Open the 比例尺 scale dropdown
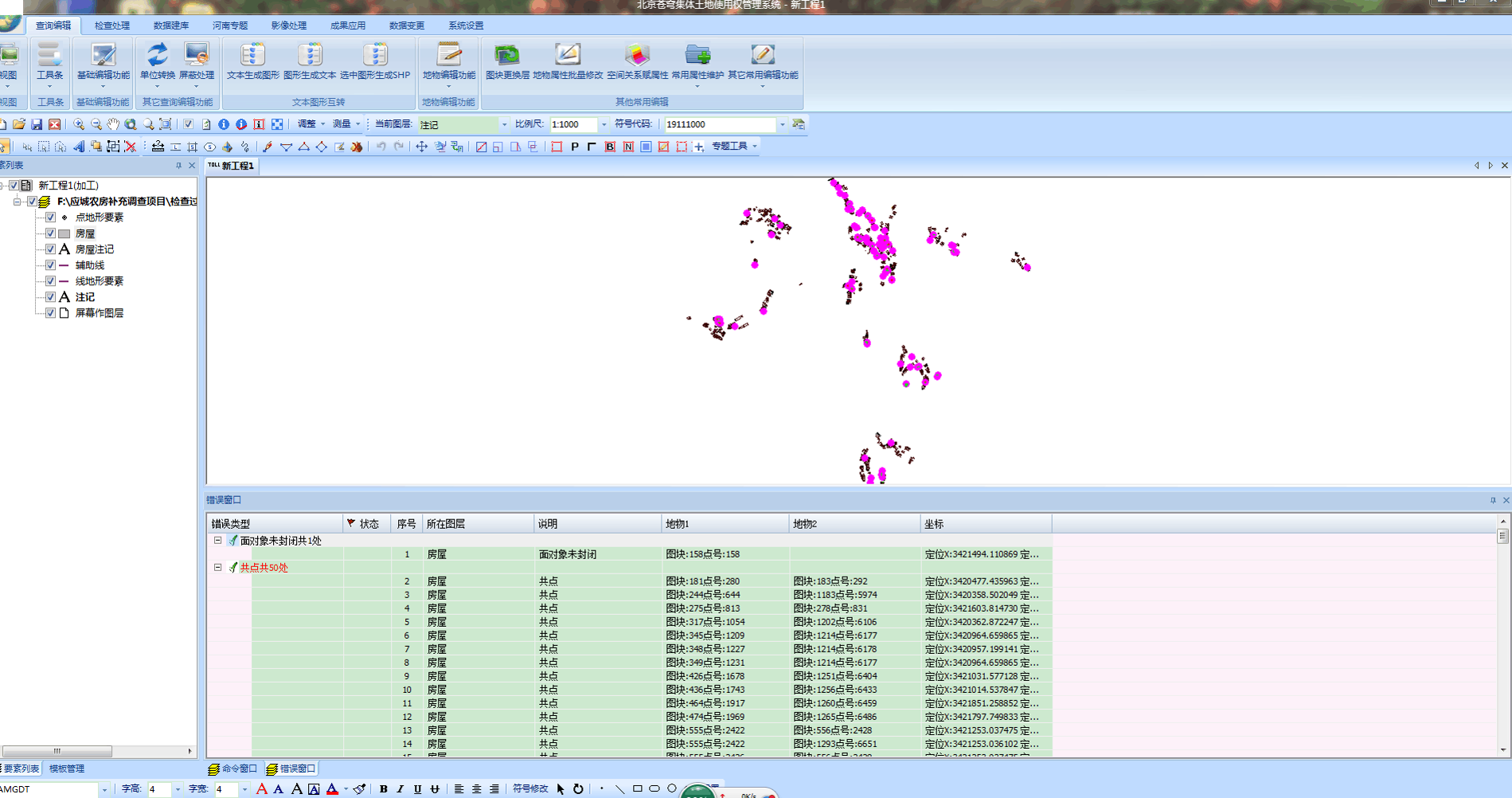 [604, 124]
